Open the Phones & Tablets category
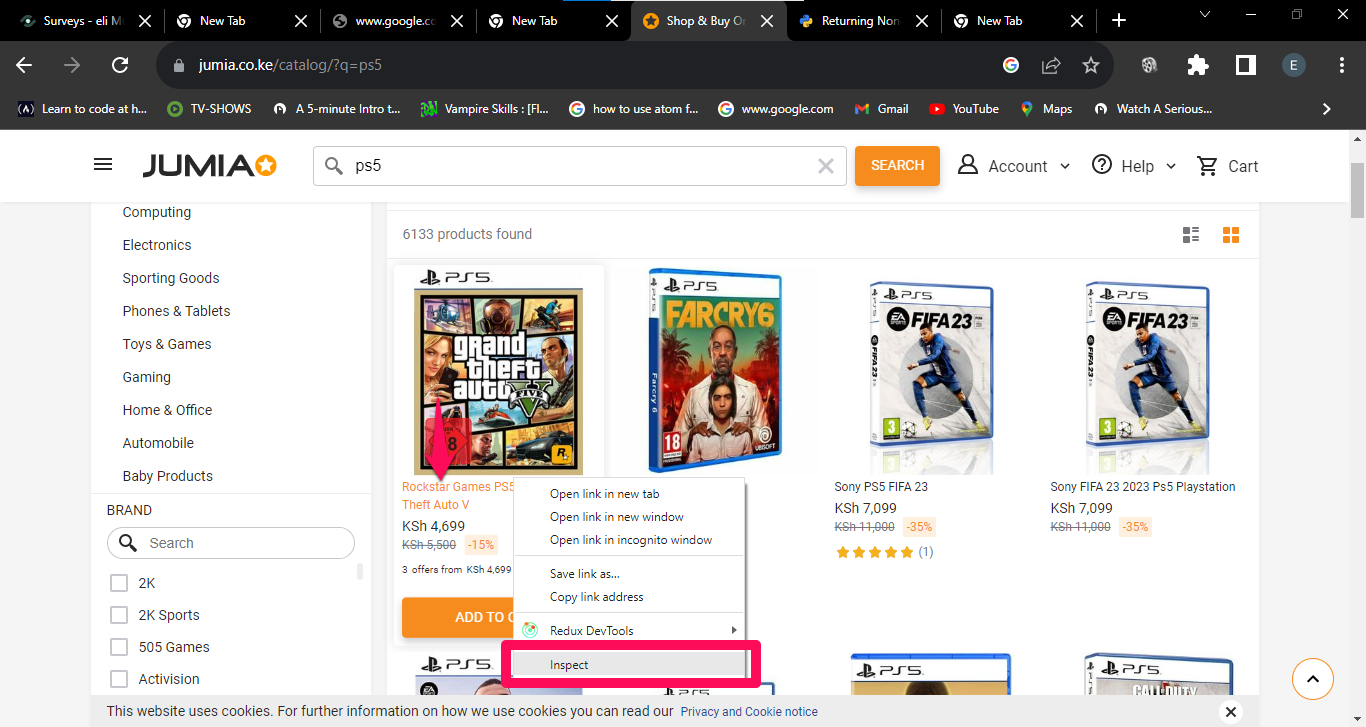This screenshot has height=727, width=1366. point(176,311)
